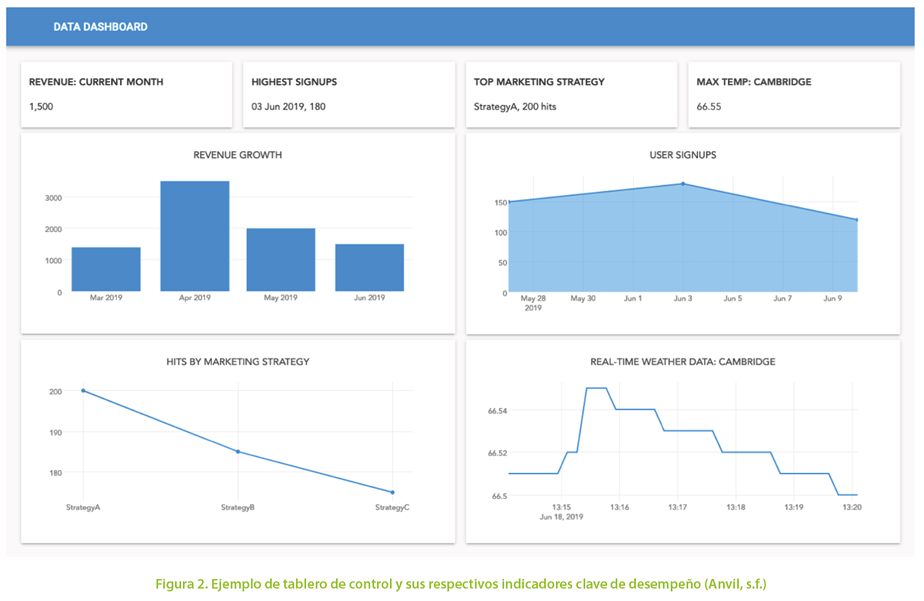Select the HITS BY MARKETING STRATEGY title

click(x=237, y=361)
